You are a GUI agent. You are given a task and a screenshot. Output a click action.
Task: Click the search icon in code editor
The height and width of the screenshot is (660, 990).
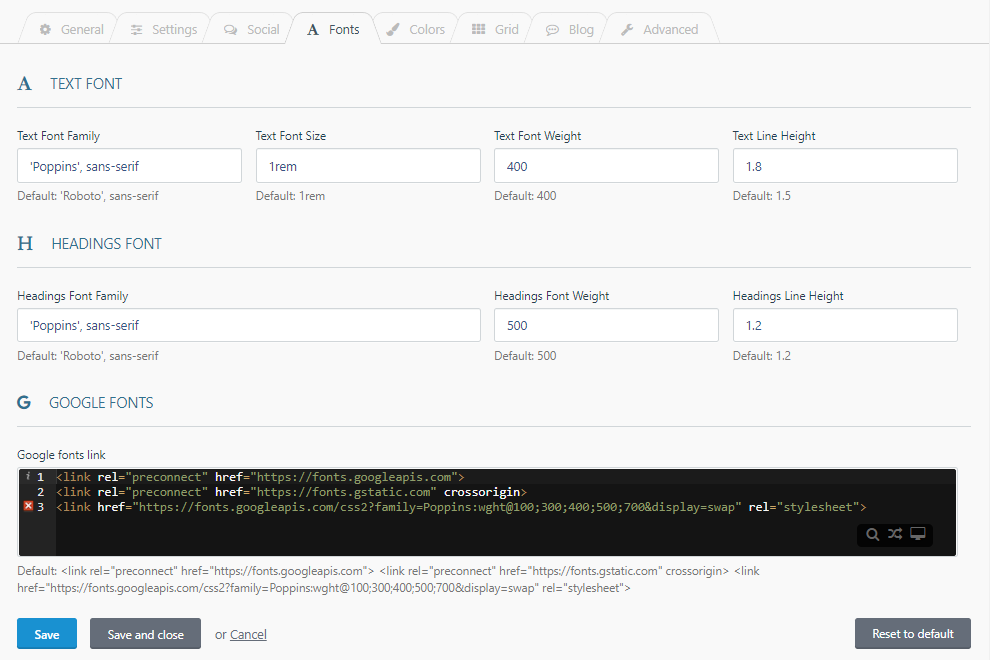873,534
